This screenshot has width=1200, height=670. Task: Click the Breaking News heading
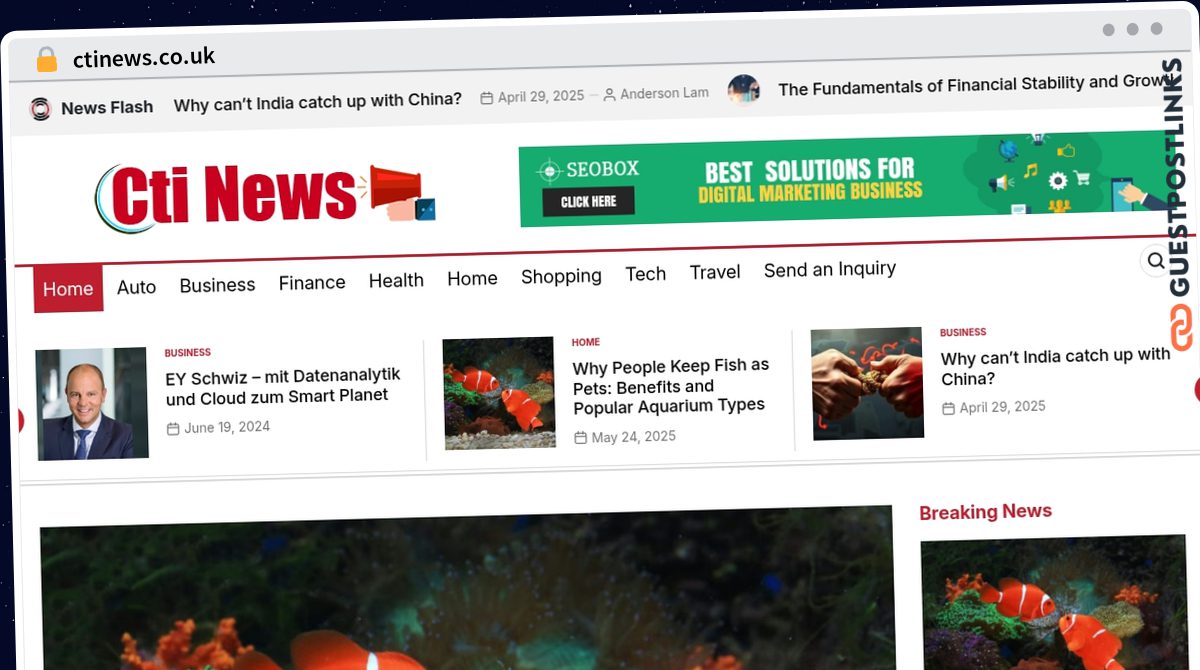985,512
